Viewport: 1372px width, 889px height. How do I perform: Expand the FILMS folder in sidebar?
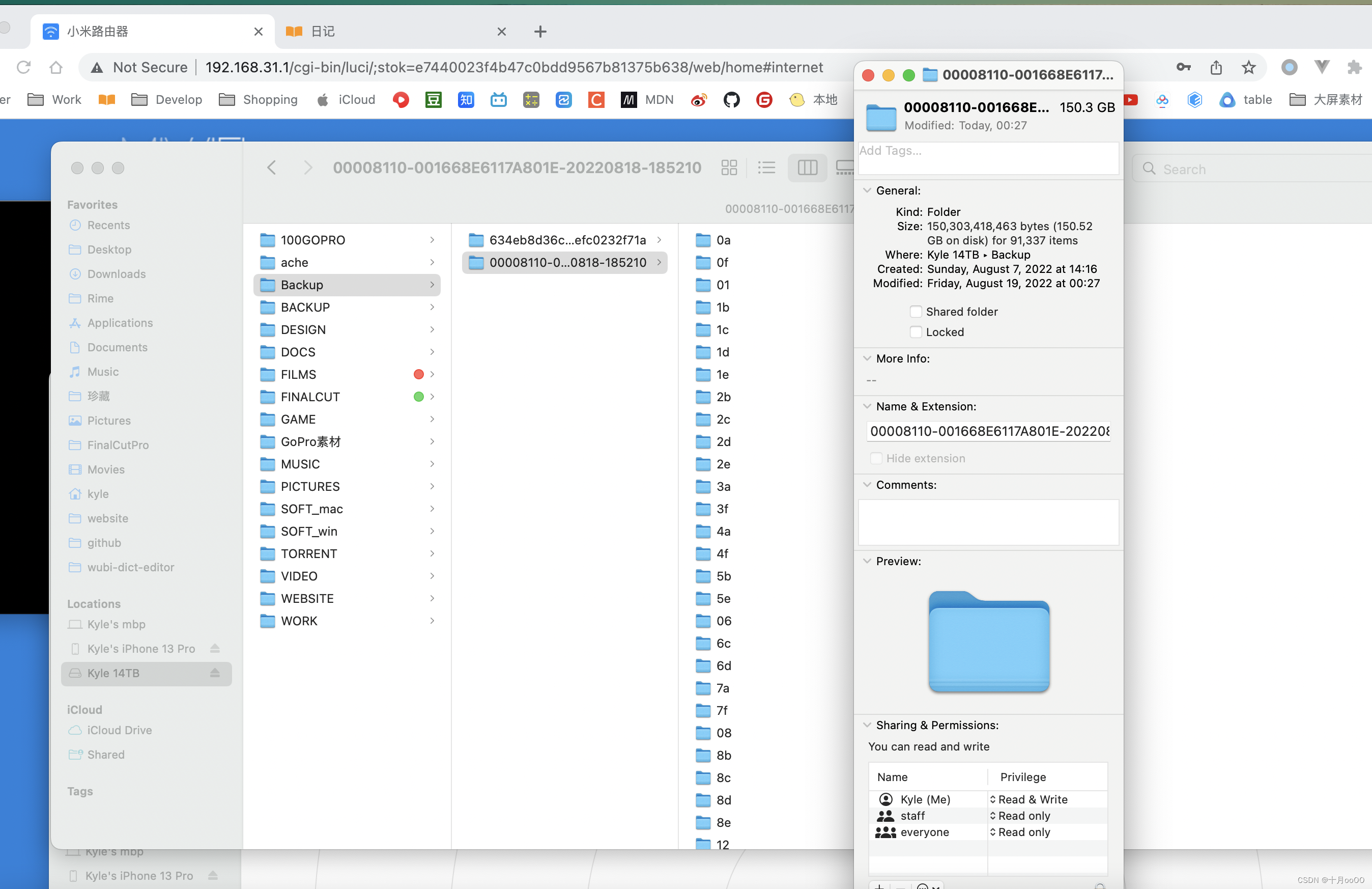click(432, 374)
